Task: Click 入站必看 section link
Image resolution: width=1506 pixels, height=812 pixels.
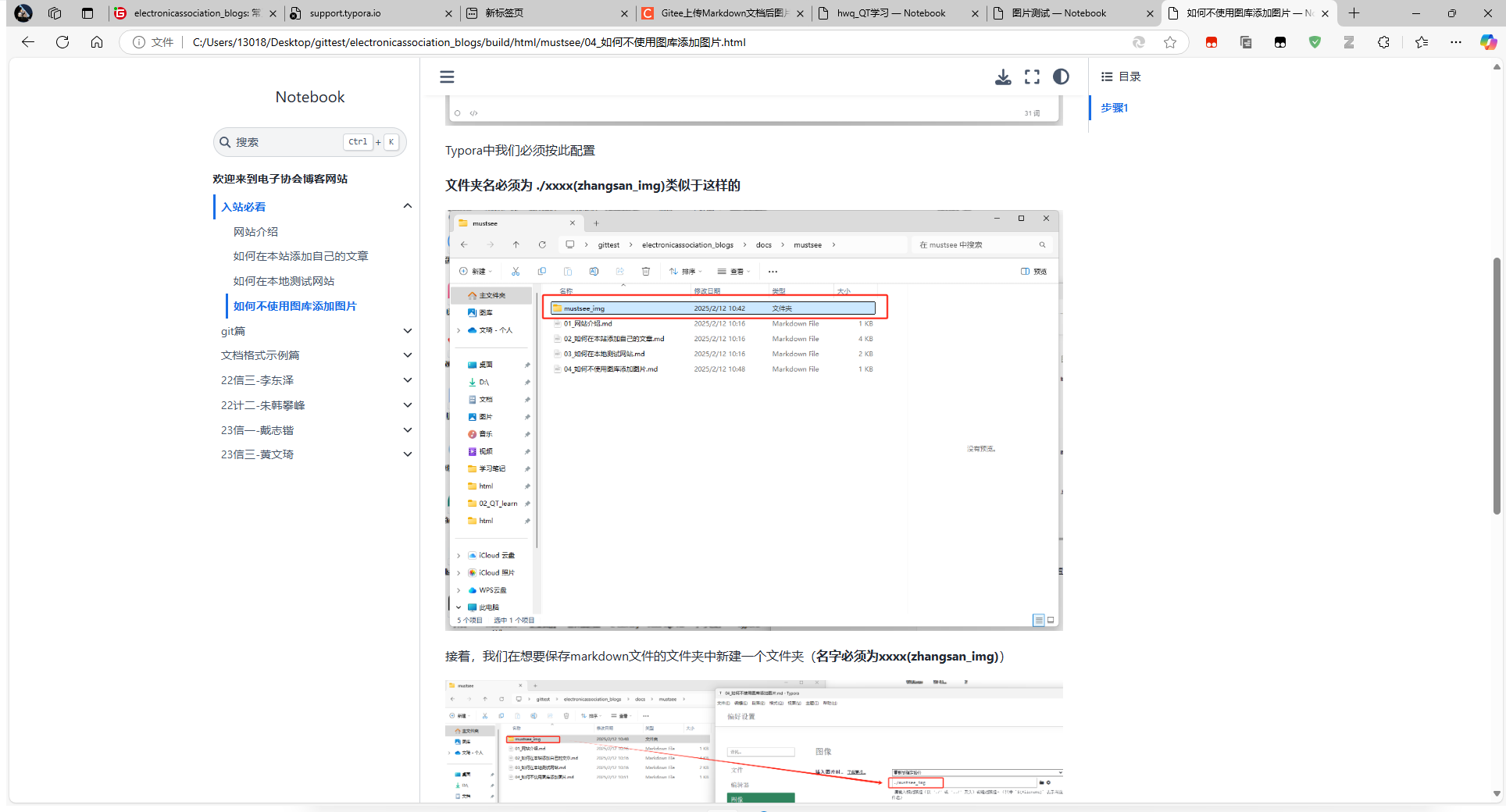Action: click(x=244, y=207)
